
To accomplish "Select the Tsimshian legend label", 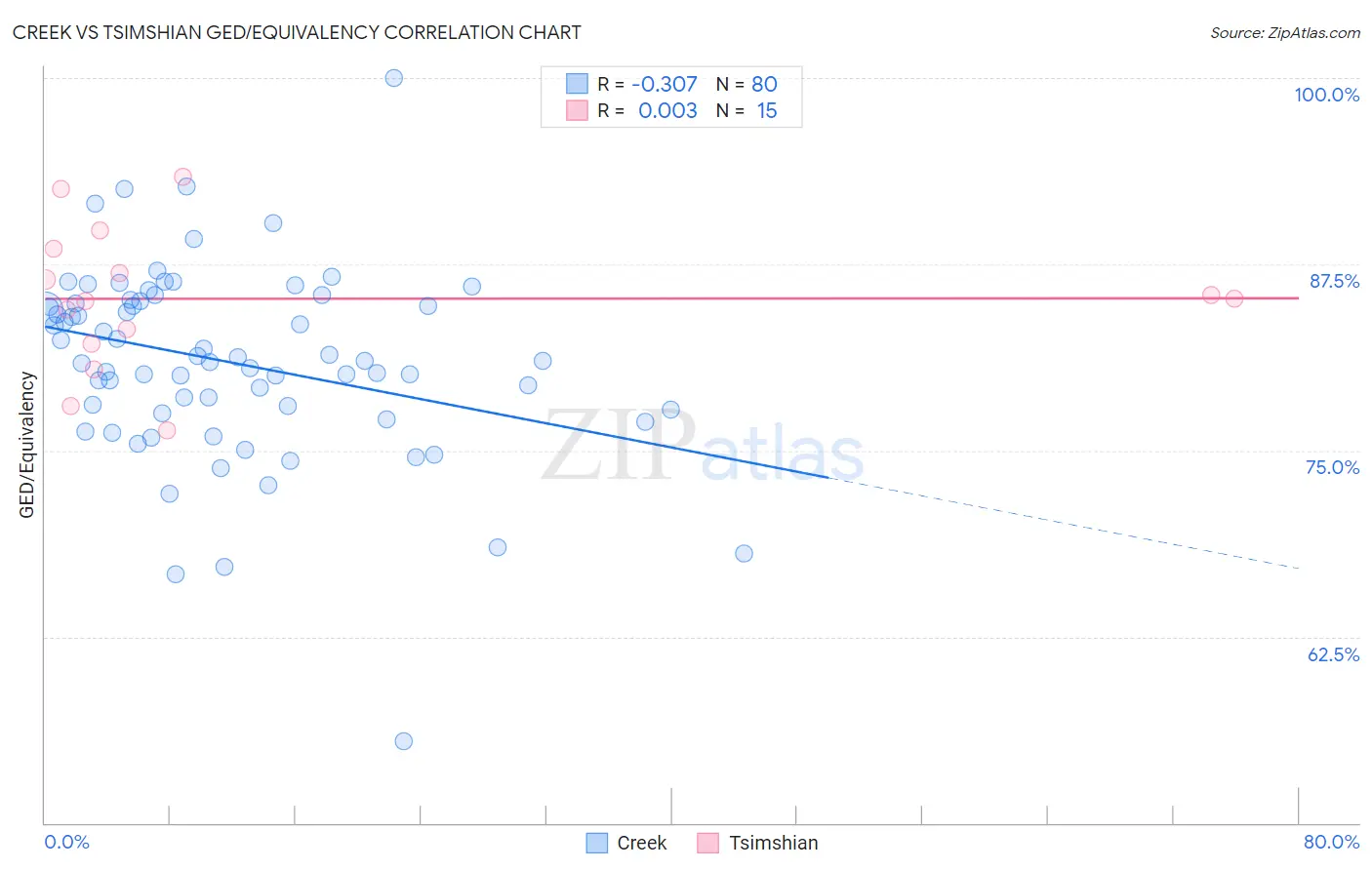I will pos(774,843).
